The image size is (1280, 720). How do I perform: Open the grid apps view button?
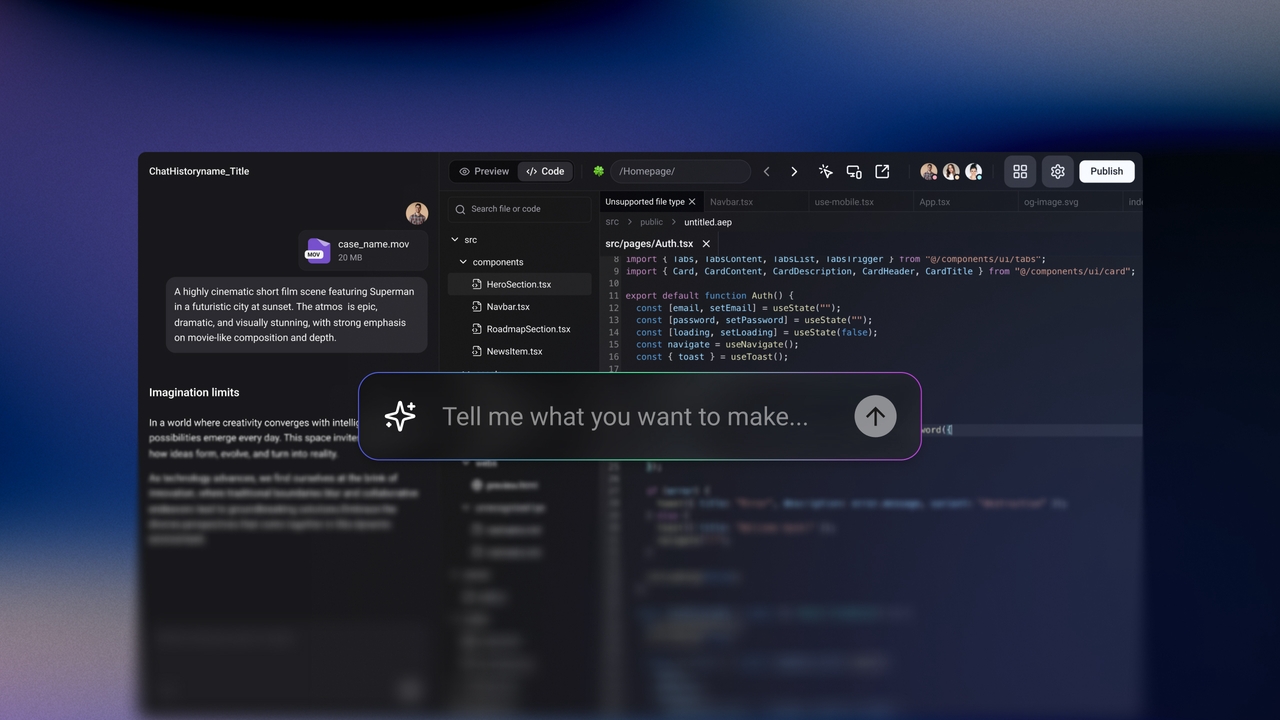(1020, 171)
